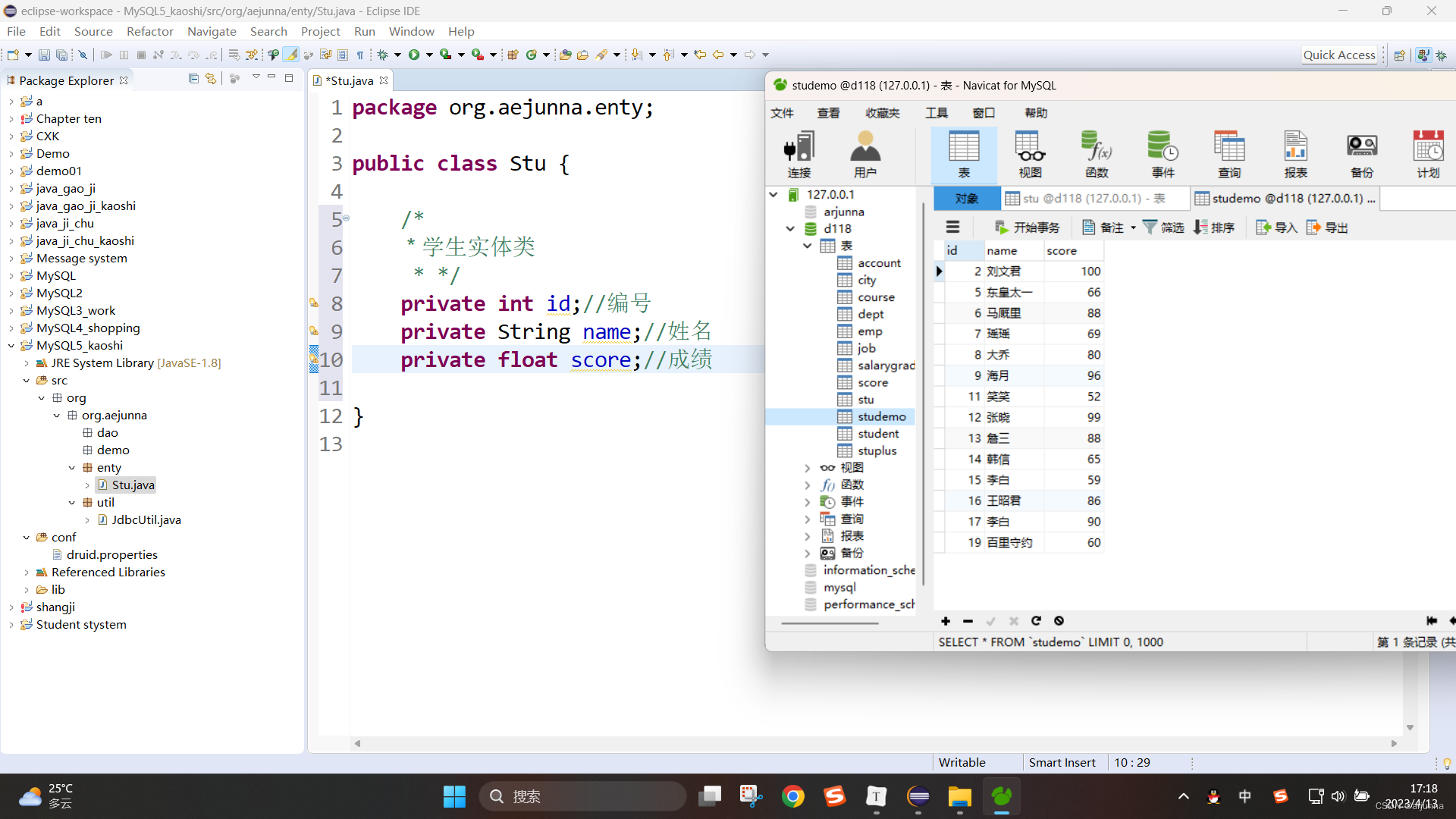Screen dimensions: 1456x819
Task: Collapse the enty package node
Action: pyautogui.click(x=72, y=468)
